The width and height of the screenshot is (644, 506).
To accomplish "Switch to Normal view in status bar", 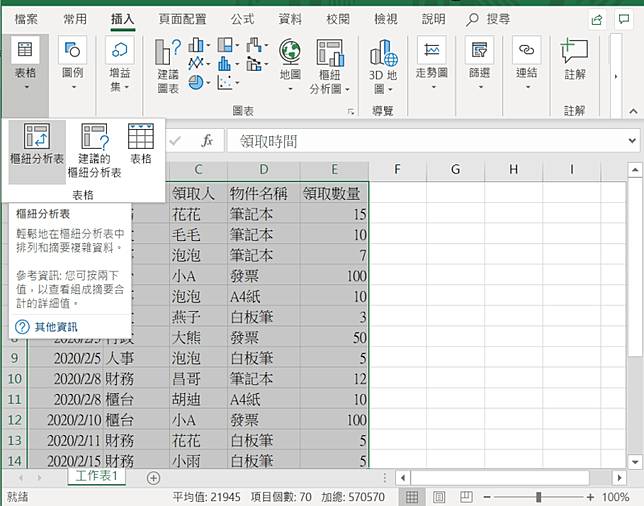I will [x=412, y=497].
